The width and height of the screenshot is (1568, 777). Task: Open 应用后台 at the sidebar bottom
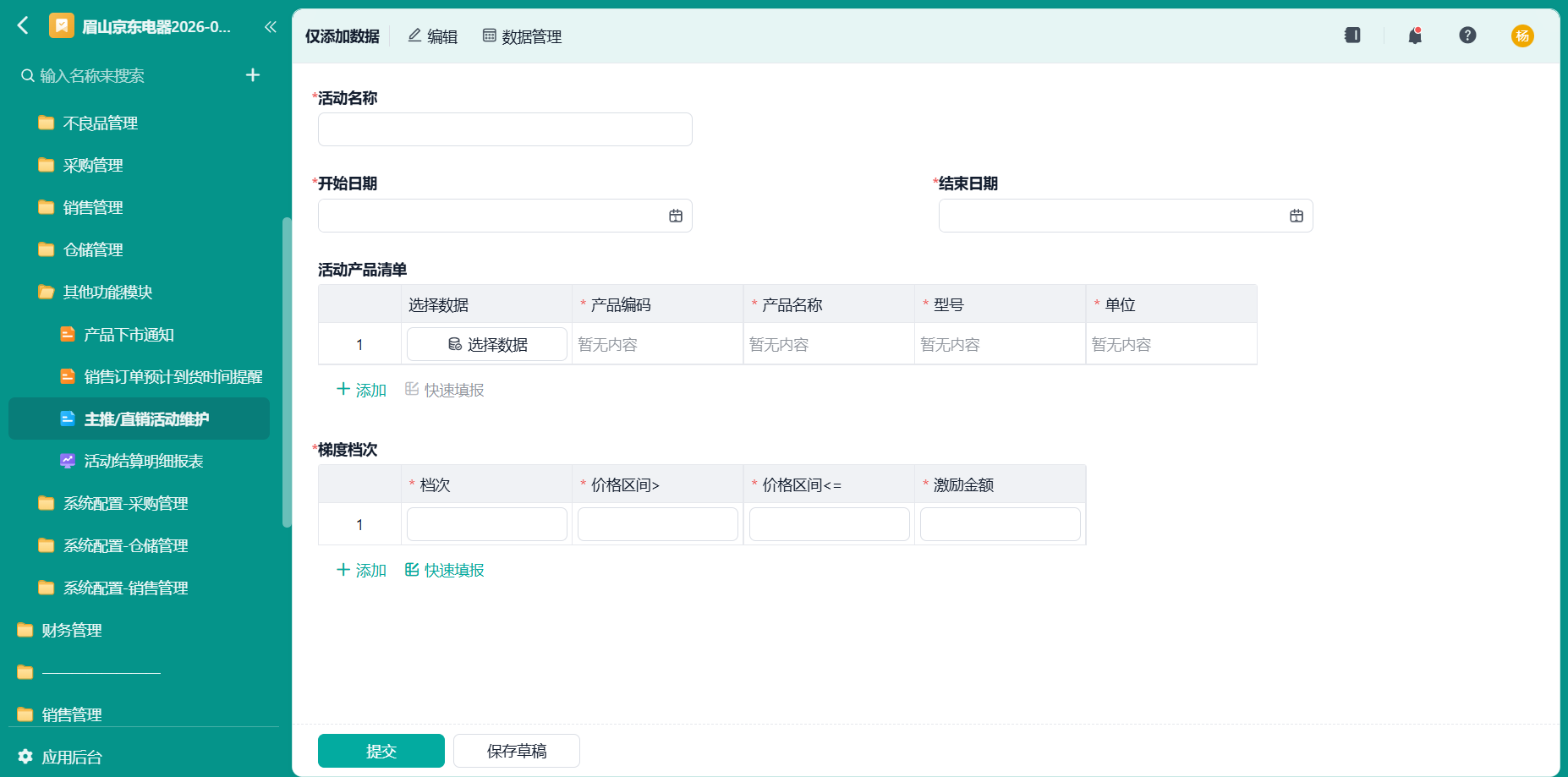61,757
